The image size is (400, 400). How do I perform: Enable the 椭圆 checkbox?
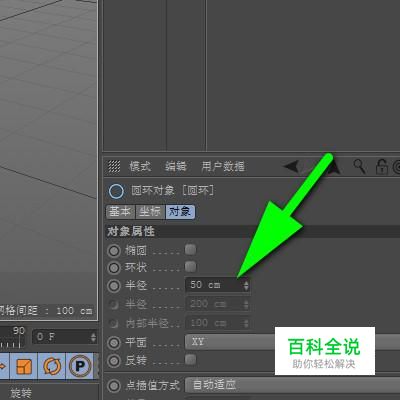190,249
